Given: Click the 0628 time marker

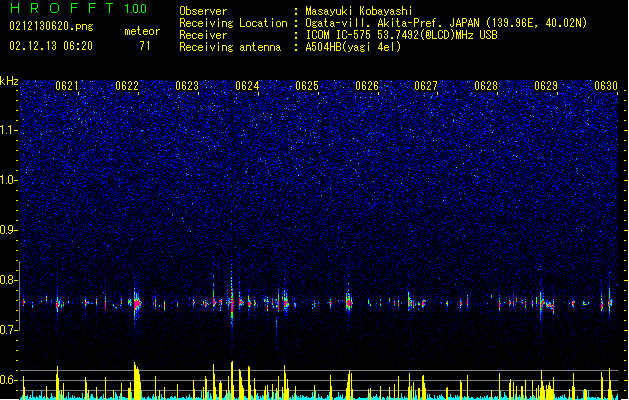Looking at the screenshot, I should click(486, 86).
